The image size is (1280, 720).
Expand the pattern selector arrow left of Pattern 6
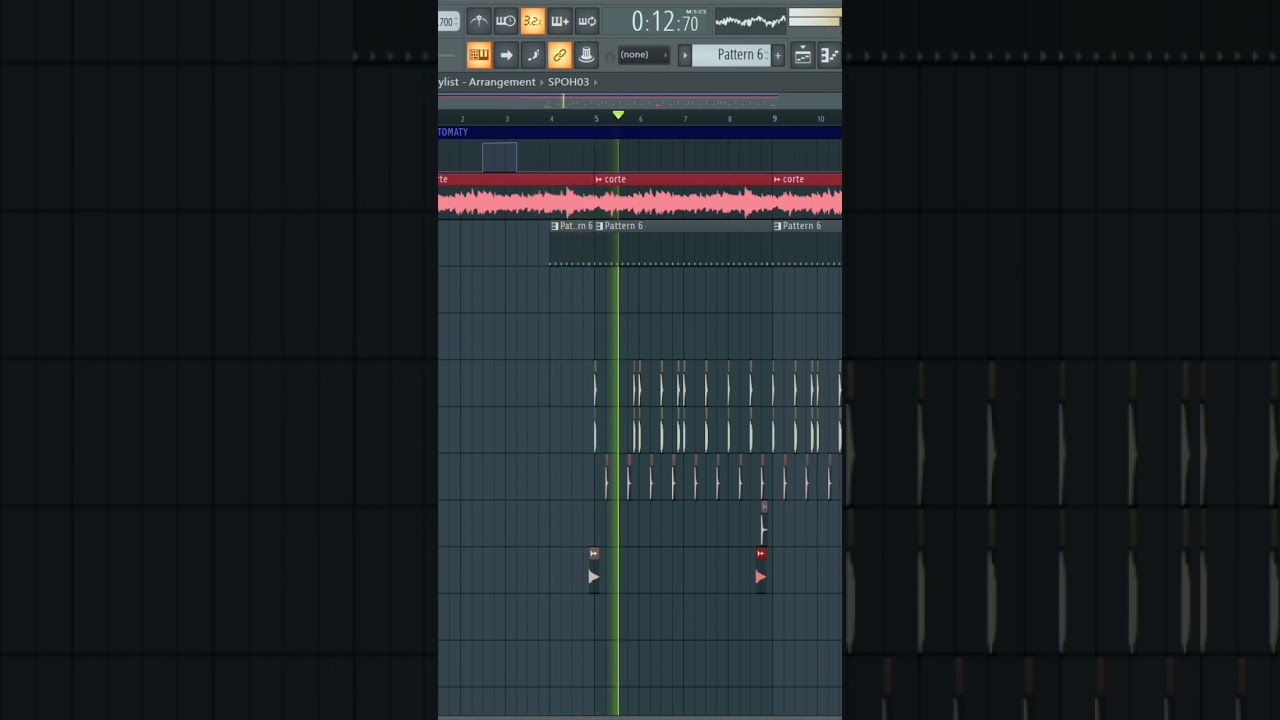(x=685, y=55)
